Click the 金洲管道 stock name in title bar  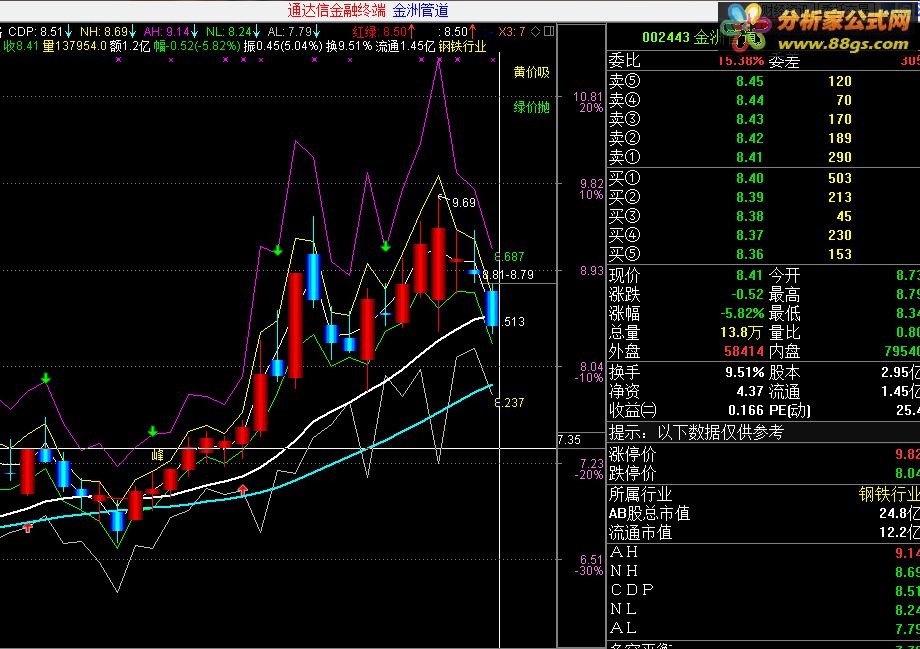[x=420, y=10]
